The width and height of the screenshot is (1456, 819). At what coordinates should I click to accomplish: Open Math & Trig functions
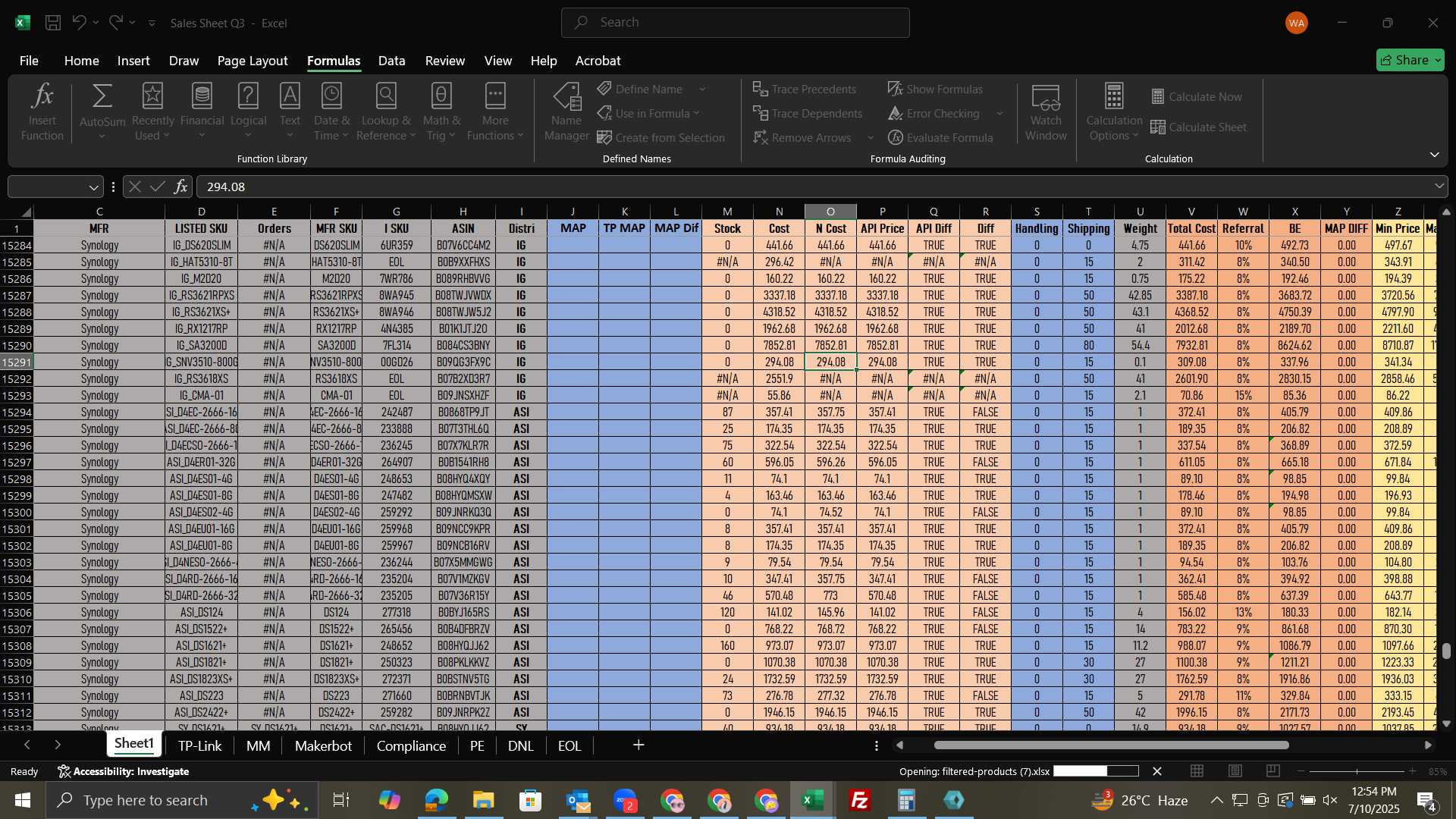tap(441, 112)
